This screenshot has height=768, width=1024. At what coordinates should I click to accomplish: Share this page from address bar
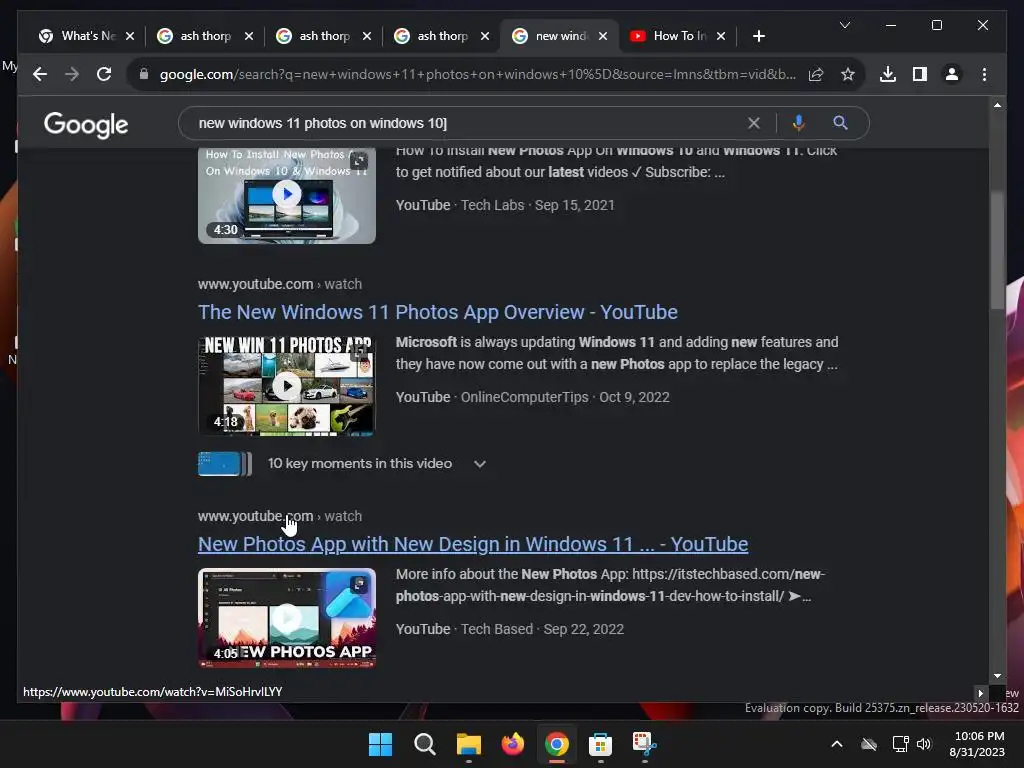(816, 74)
